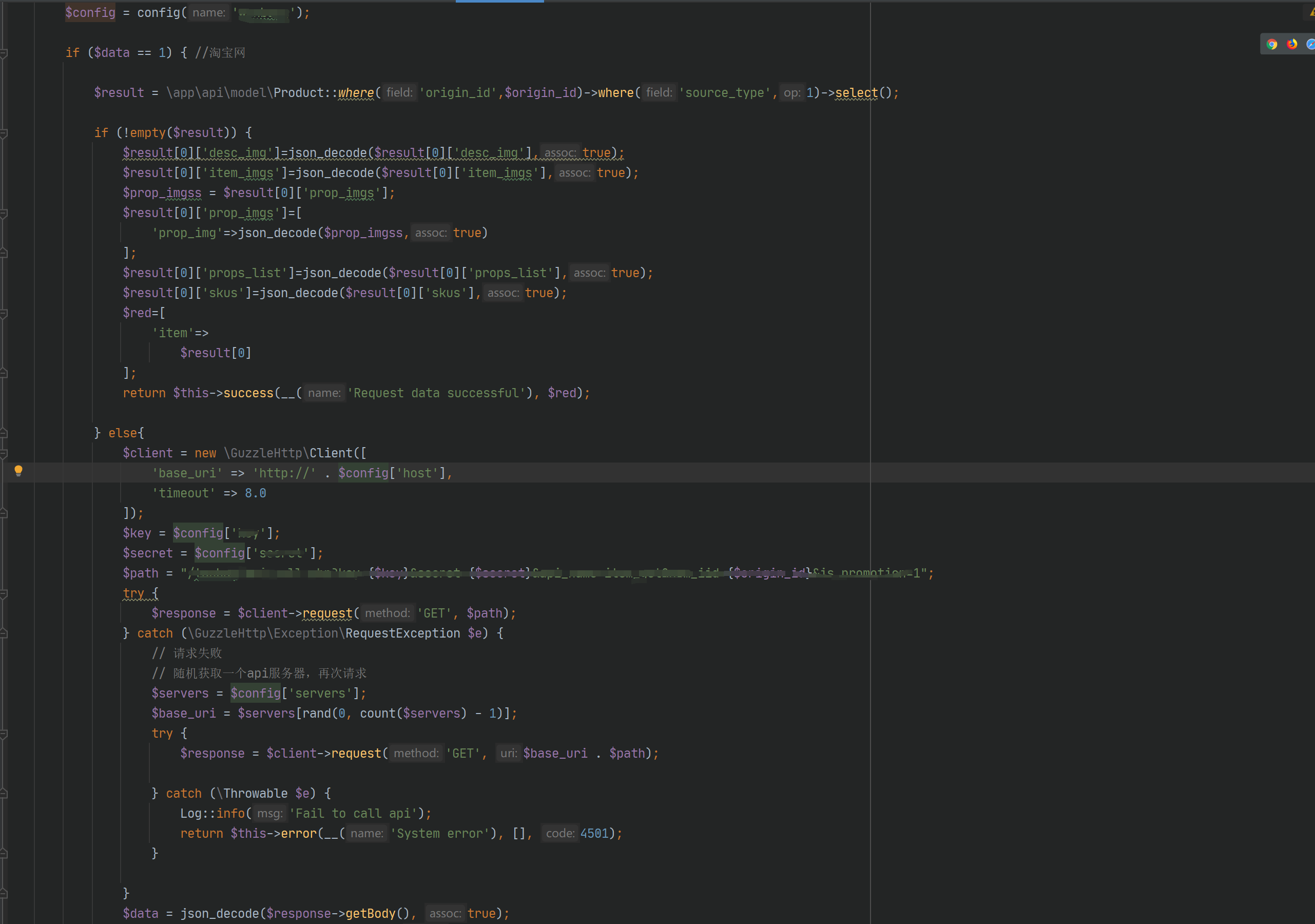Open the page in Firefox browser
1315x924 pixels.
1292,44
